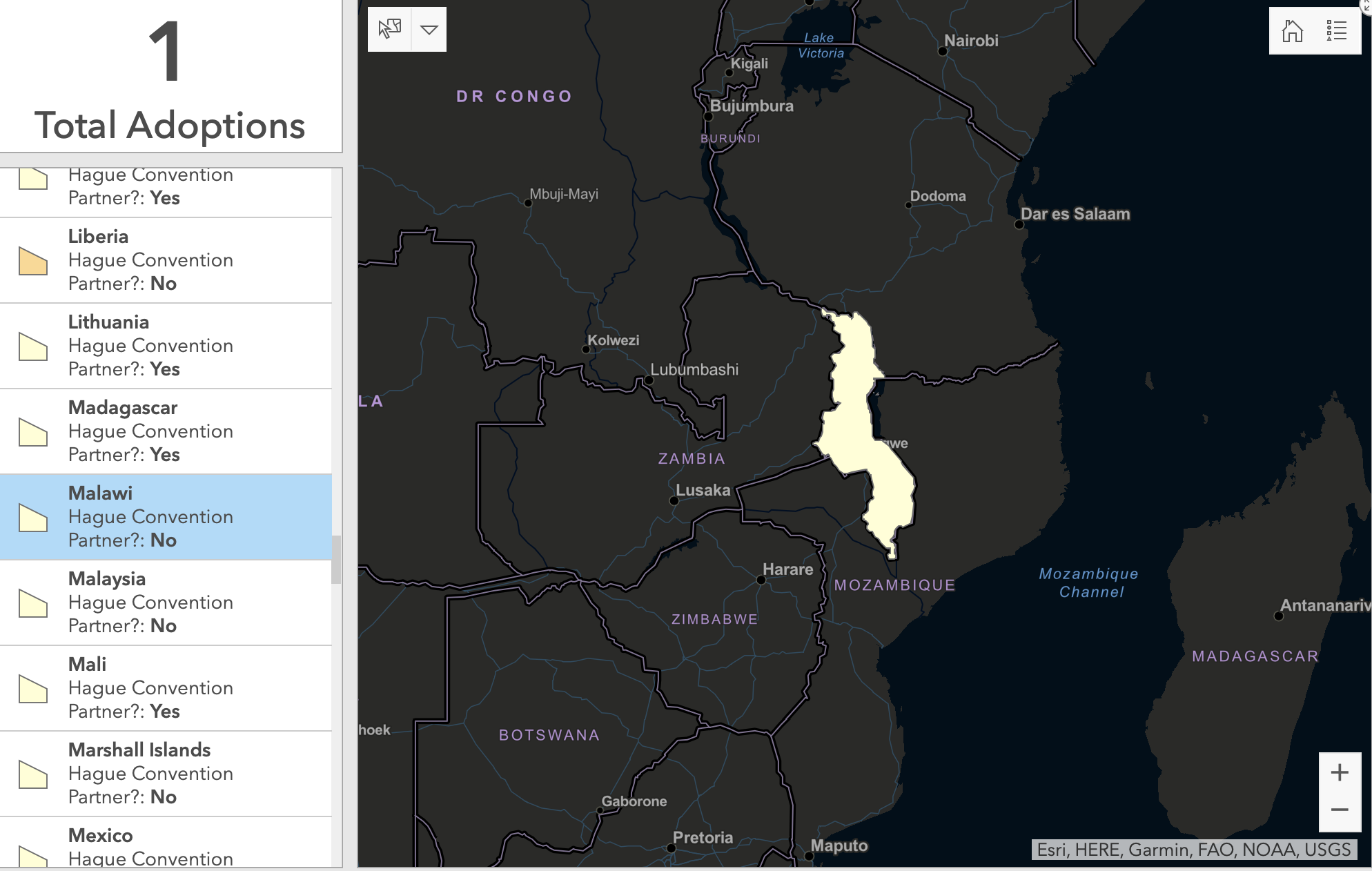Click the DR CONGO country label
The height and width of the screenshot is (871, 1372).
(514, 97)
